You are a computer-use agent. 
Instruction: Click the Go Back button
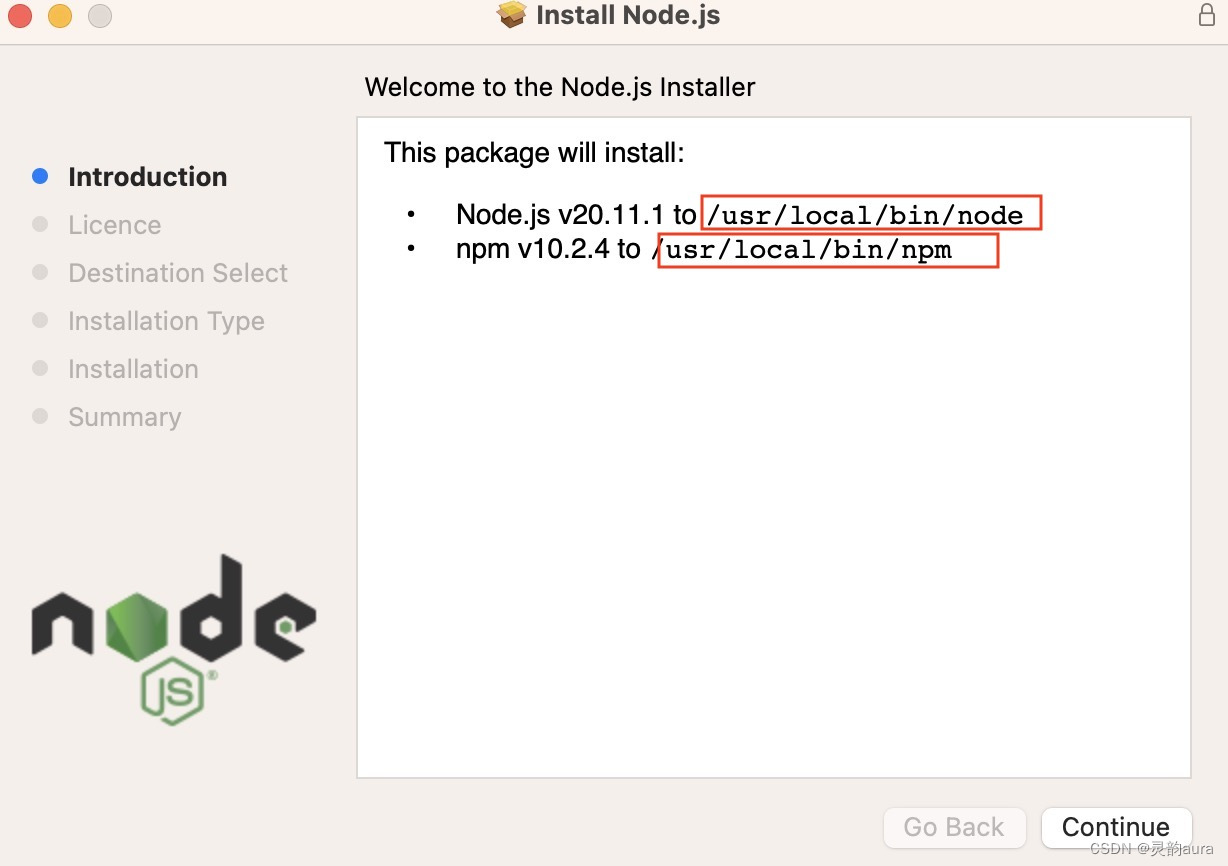[x=954, y=827]
